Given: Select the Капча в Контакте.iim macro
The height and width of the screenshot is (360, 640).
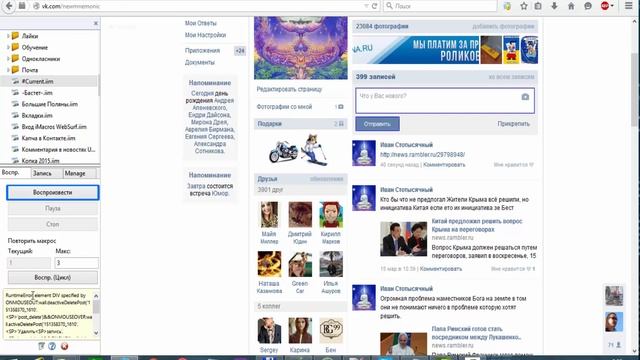Looking at the screenshot, I should pyautogui.click(x=49, y=138).
